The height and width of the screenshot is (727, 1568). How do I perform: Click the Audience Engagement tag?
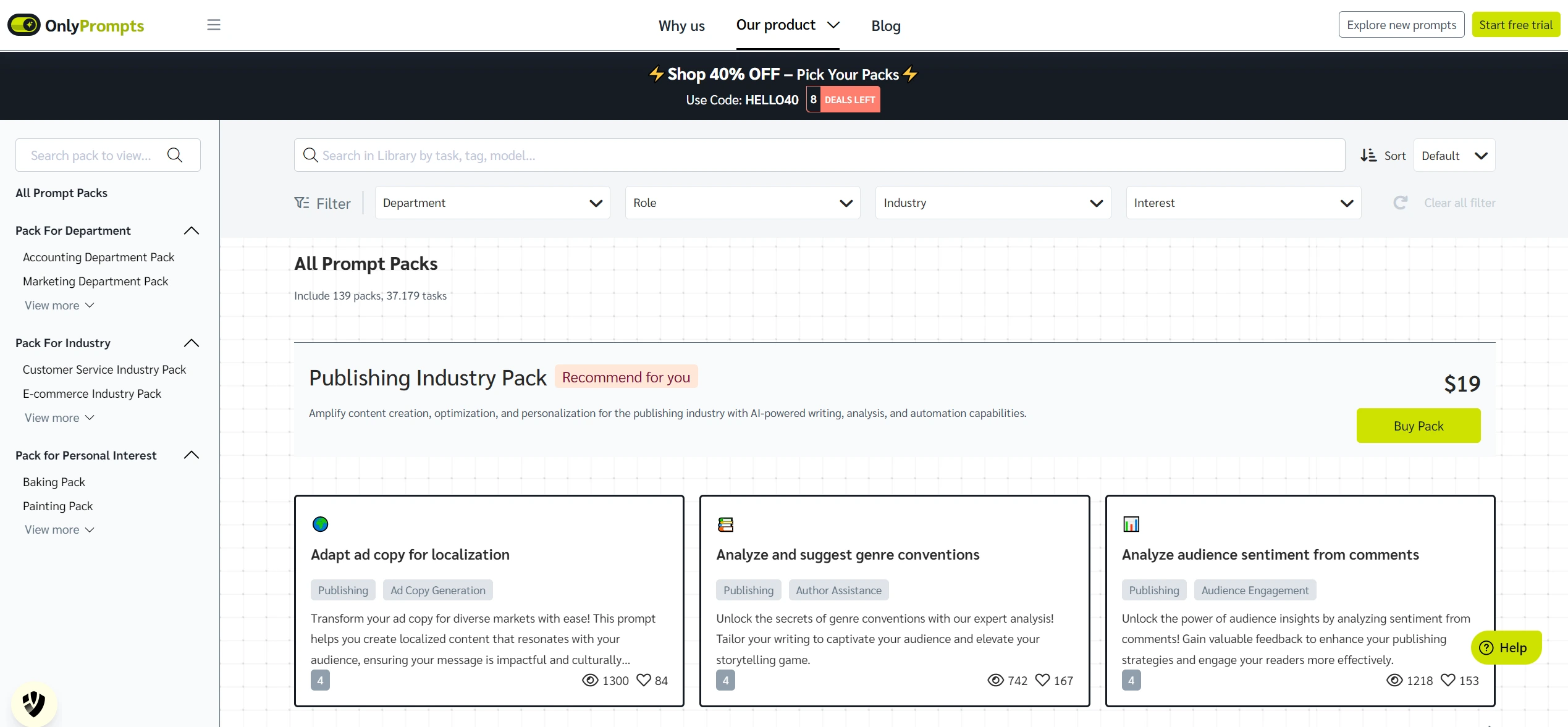[x=1255, y=590]
